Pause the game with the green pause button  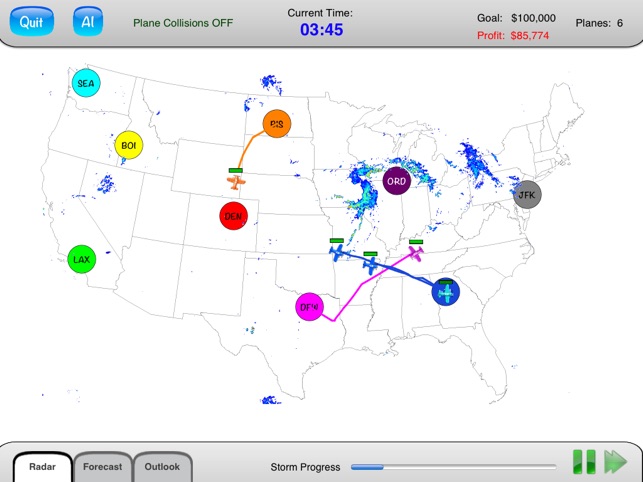tap(584, 462)
